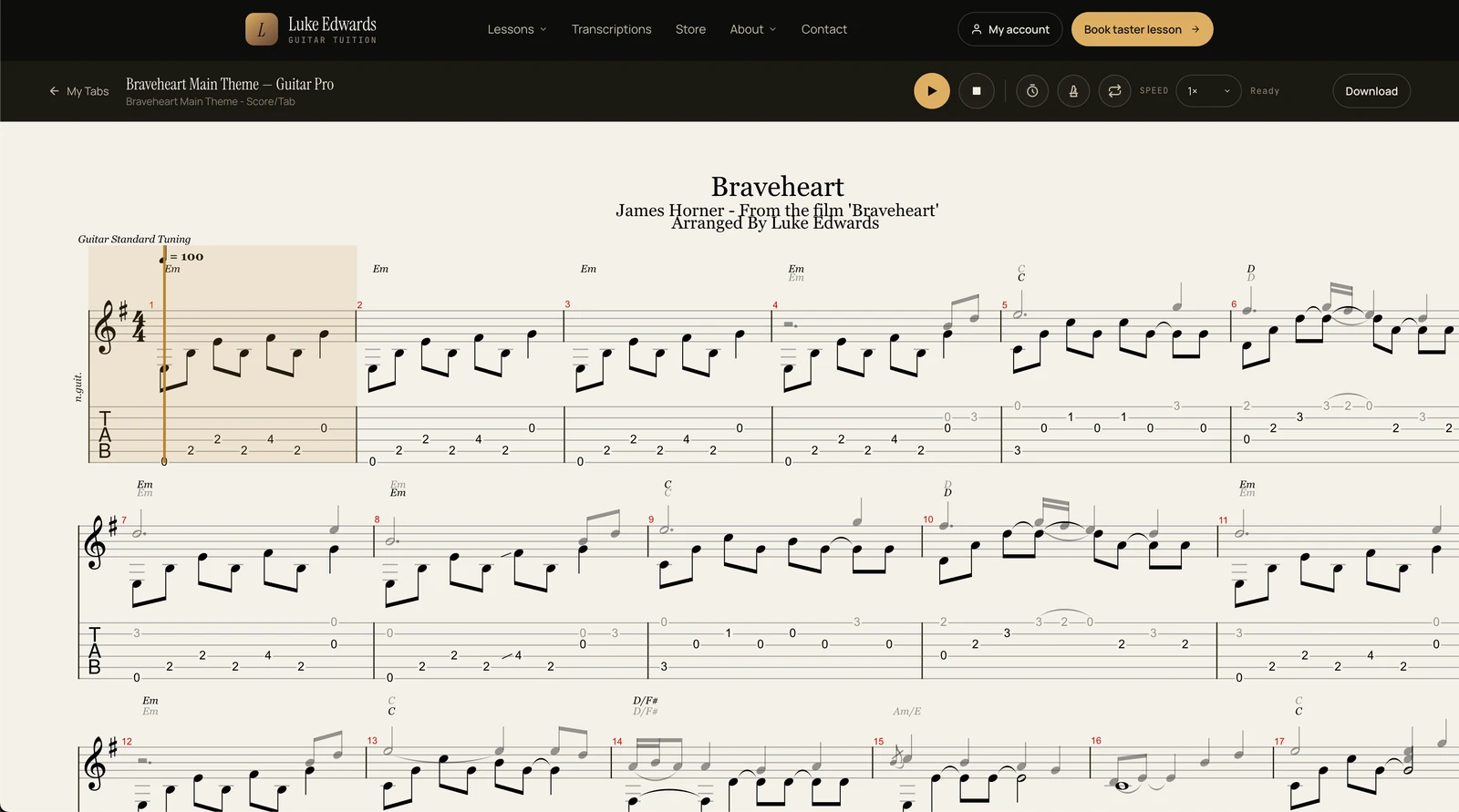Start playback with the play button
The image size is (1459, 812).
pyautogui.click(x=932, y=91)
